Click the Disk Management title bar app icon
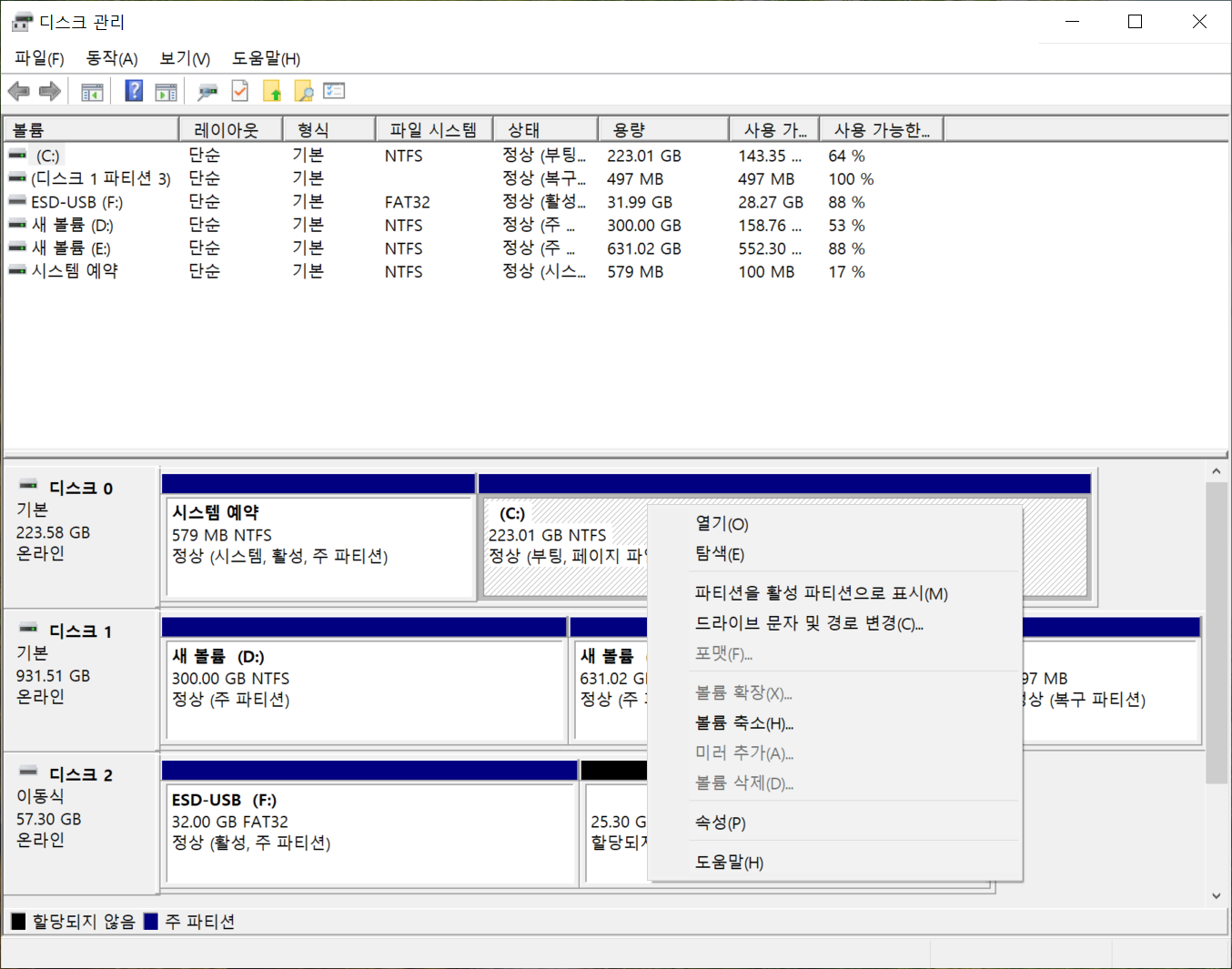The width and height of the screenshot is (1232, 969). (x=22, y=22)
